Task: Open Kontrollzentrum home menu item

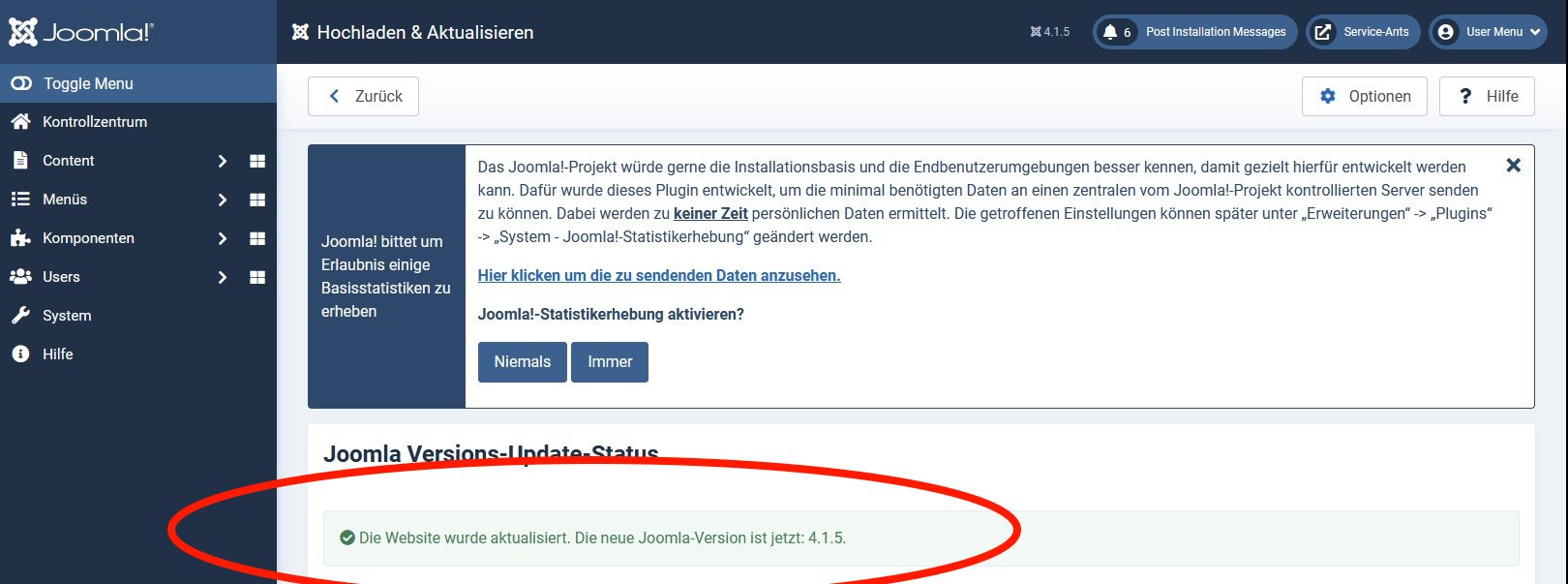Action: click(x=138, y=122)
